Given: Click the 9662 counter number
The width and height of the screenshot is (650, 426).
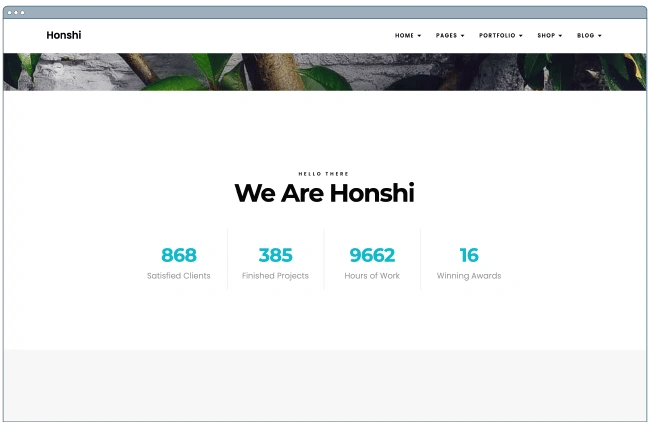Looking at the screenshot, I should pos(372,255).
